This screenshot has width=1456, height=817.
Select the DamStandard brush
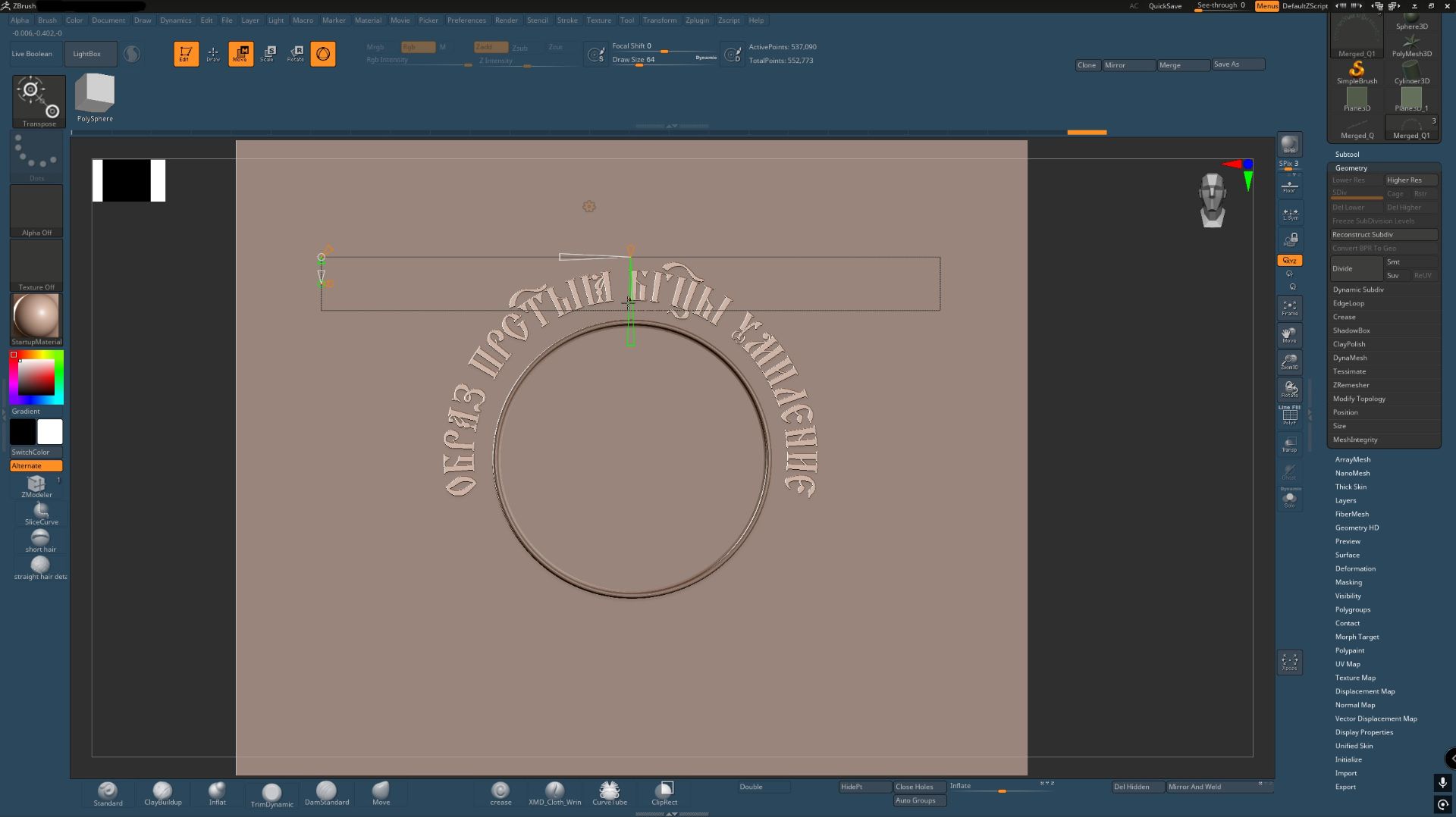tap(327, 794)
